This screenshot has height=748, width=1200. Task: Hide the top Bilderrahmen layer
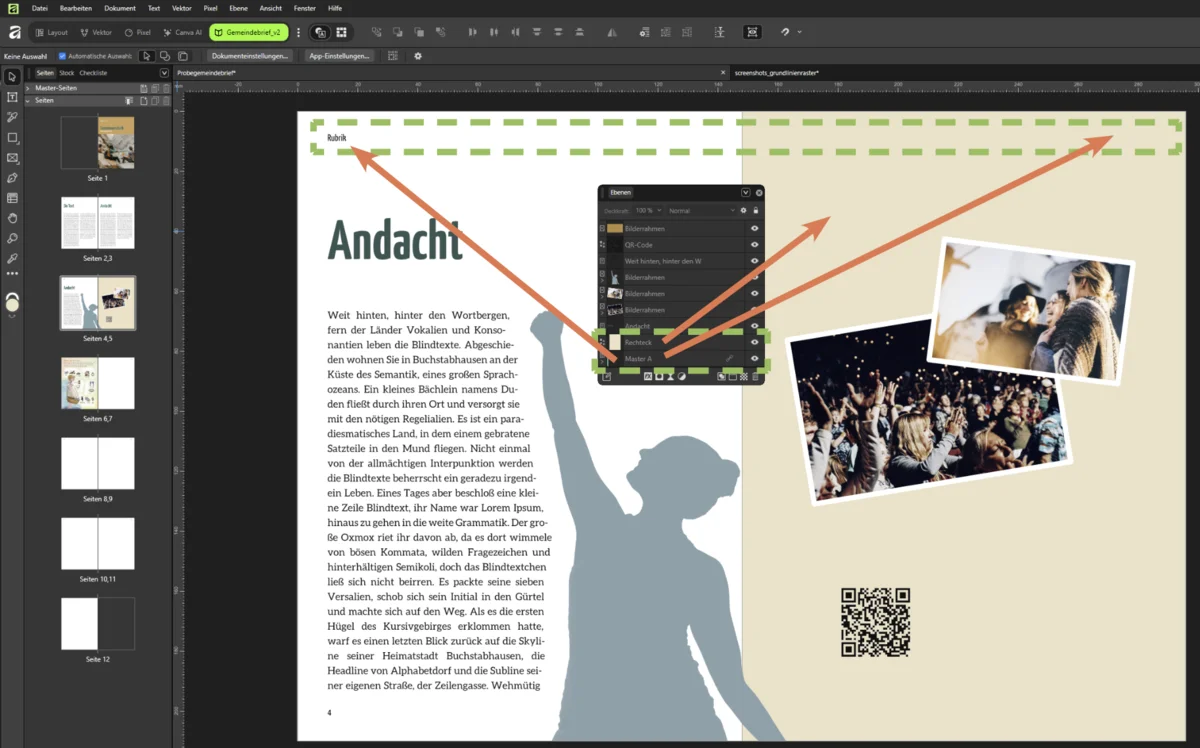click(x=755, y=228)
